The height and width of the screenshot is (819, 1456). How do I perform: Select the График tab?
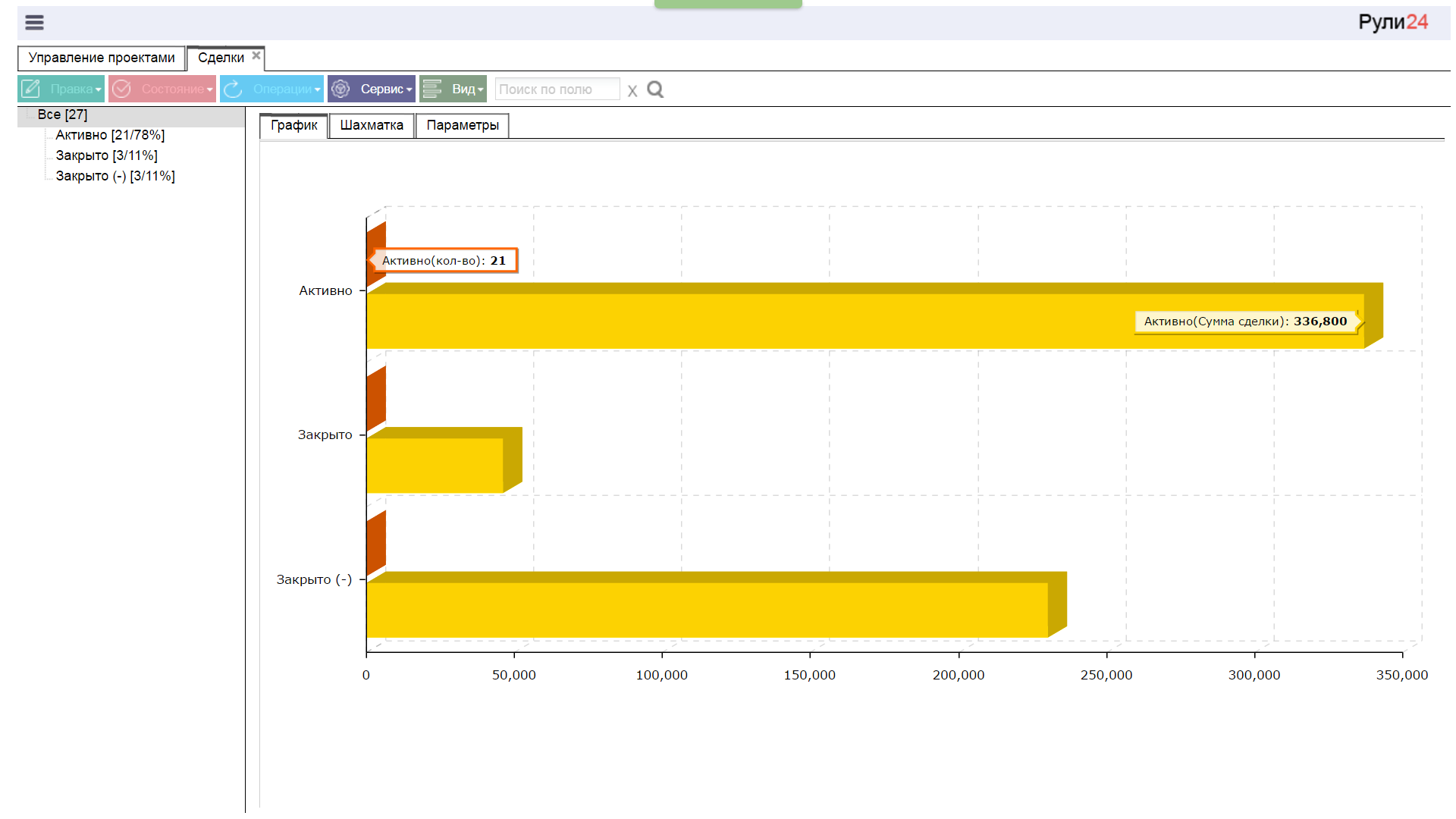tap(293, 125)
